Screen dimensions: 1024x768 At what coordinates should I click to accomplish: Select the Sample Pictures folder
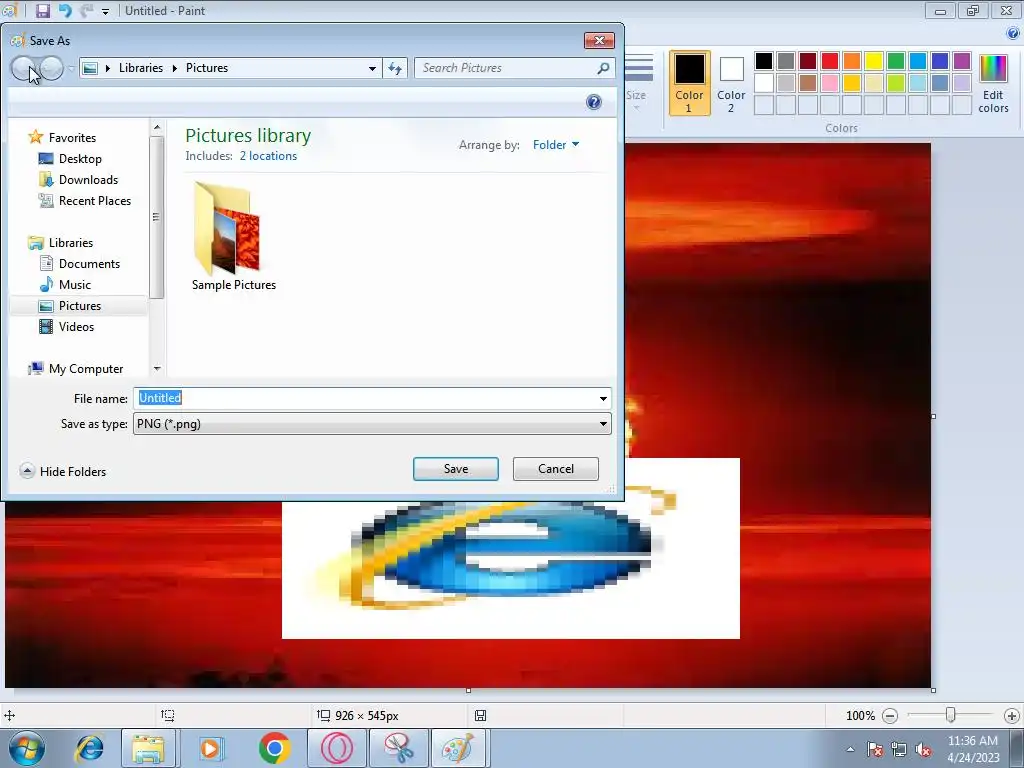[x=234, y=236]
